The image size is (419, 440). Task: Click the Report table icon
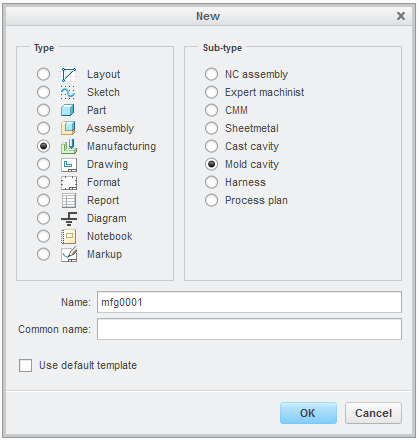tap(69, 200)
